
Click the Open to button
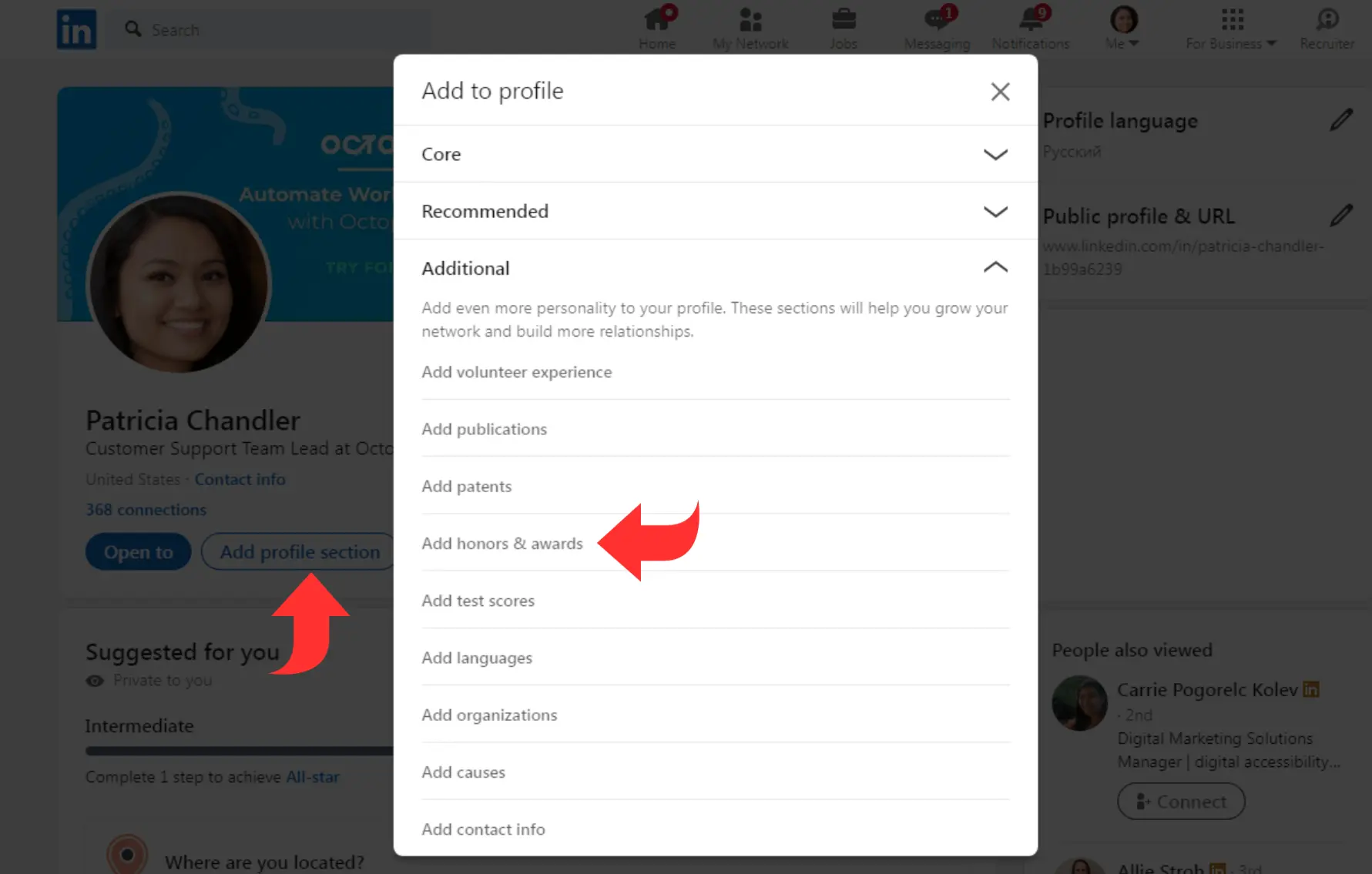click(x=139, y=552)
